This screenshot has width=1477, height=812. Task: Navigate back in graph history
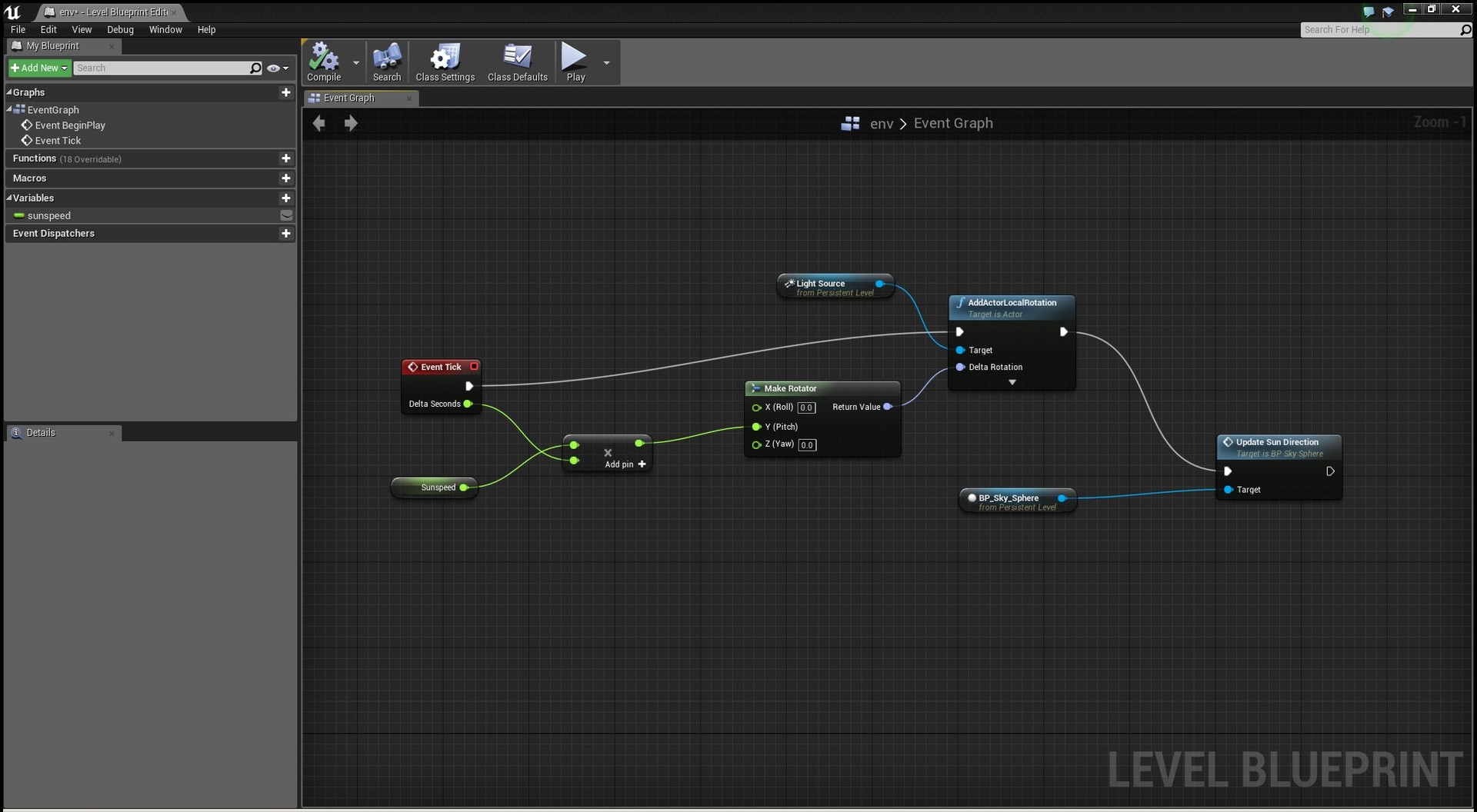(319, 123)
